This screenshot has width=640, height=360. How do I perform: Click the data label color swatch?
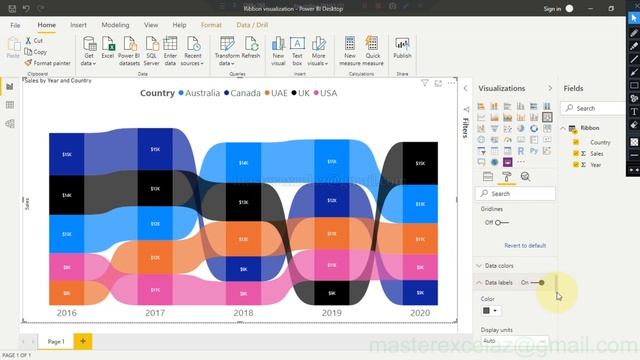(487, 311)
